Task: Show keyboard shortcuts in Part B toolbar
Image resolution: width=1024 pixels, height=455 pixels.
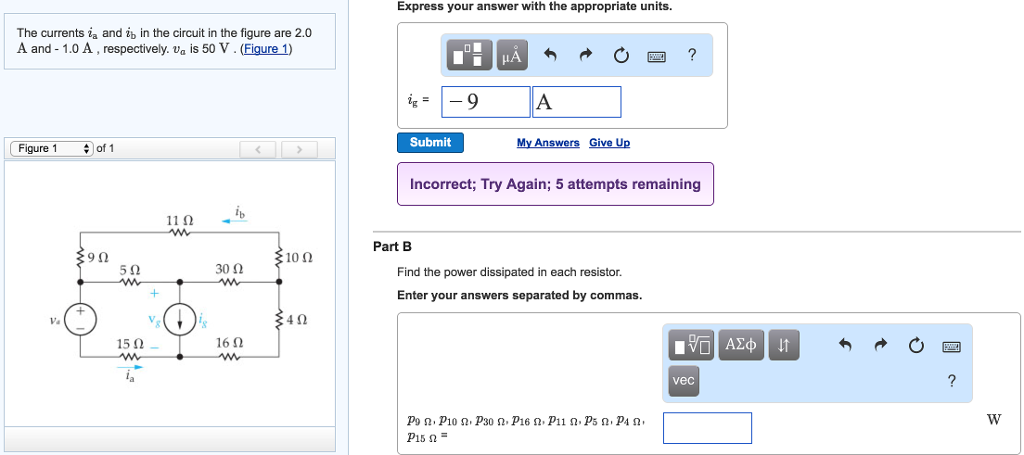Action: 952,345
